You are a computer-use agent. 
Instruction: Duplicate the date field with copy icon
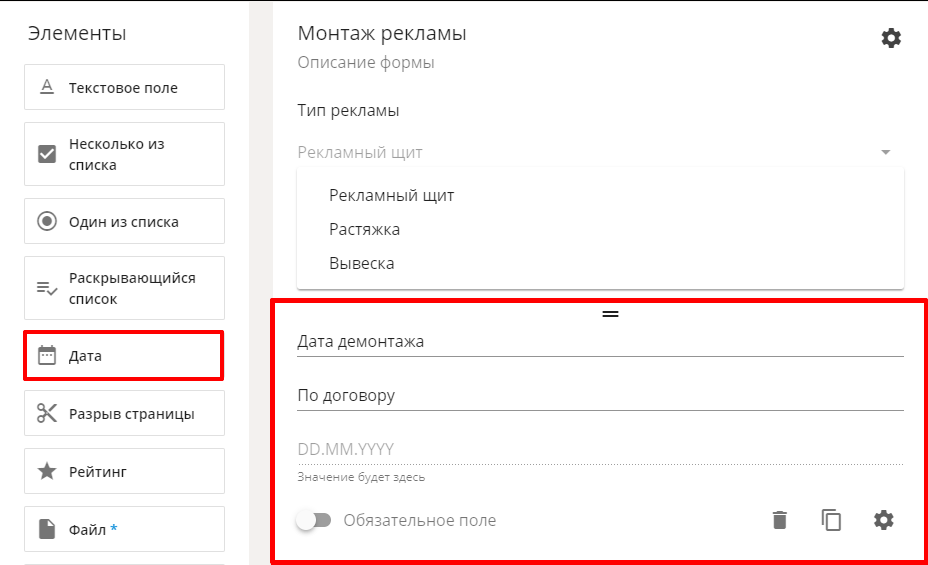(831, 520)
